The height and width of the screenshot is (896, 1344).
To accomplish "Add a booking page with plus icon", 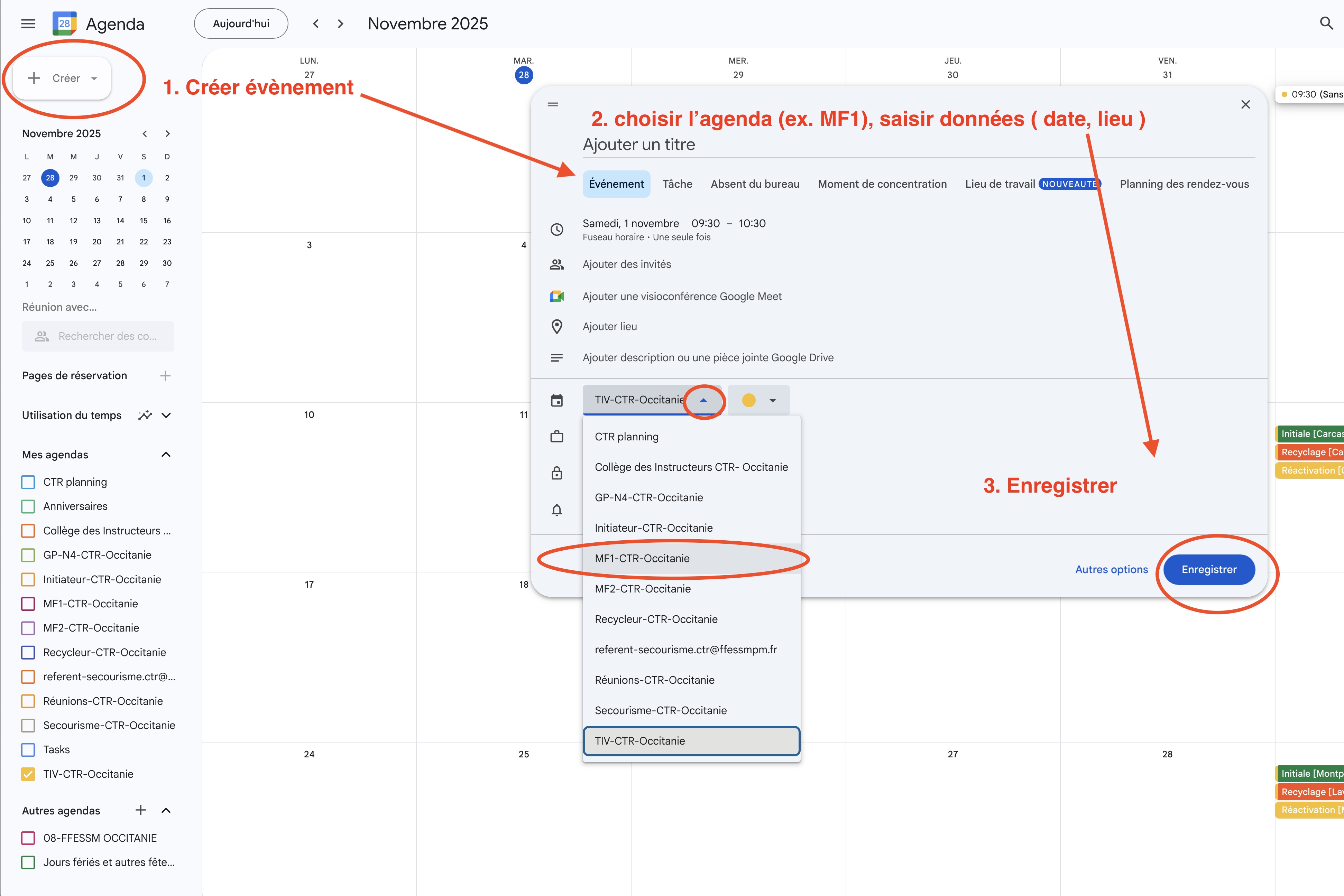I will coord(165,375).
